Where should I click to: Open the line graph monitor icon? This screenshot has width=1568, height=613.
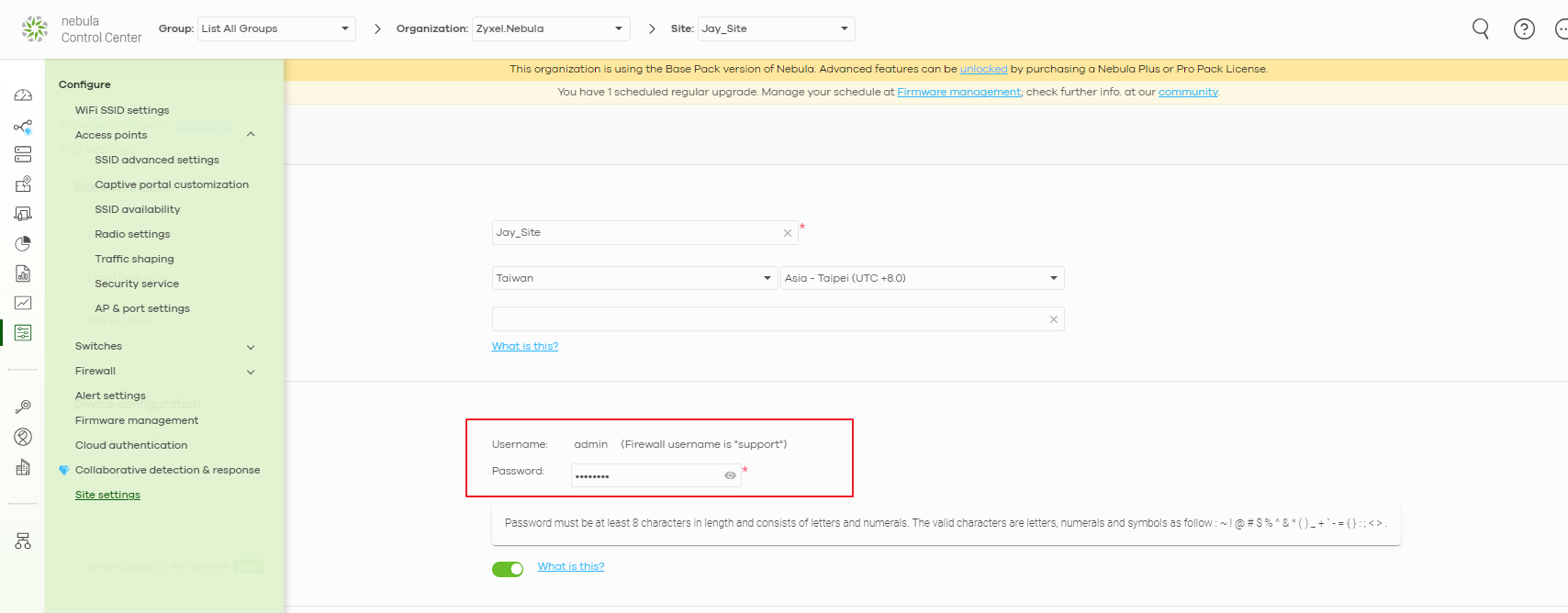pos(23,303)
